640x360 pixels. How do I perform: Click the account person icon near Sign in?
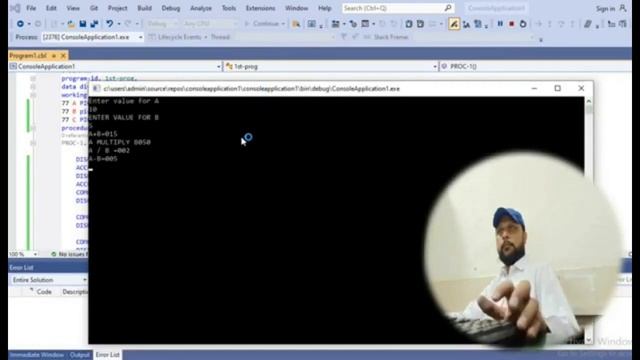[x=623, y=8]
